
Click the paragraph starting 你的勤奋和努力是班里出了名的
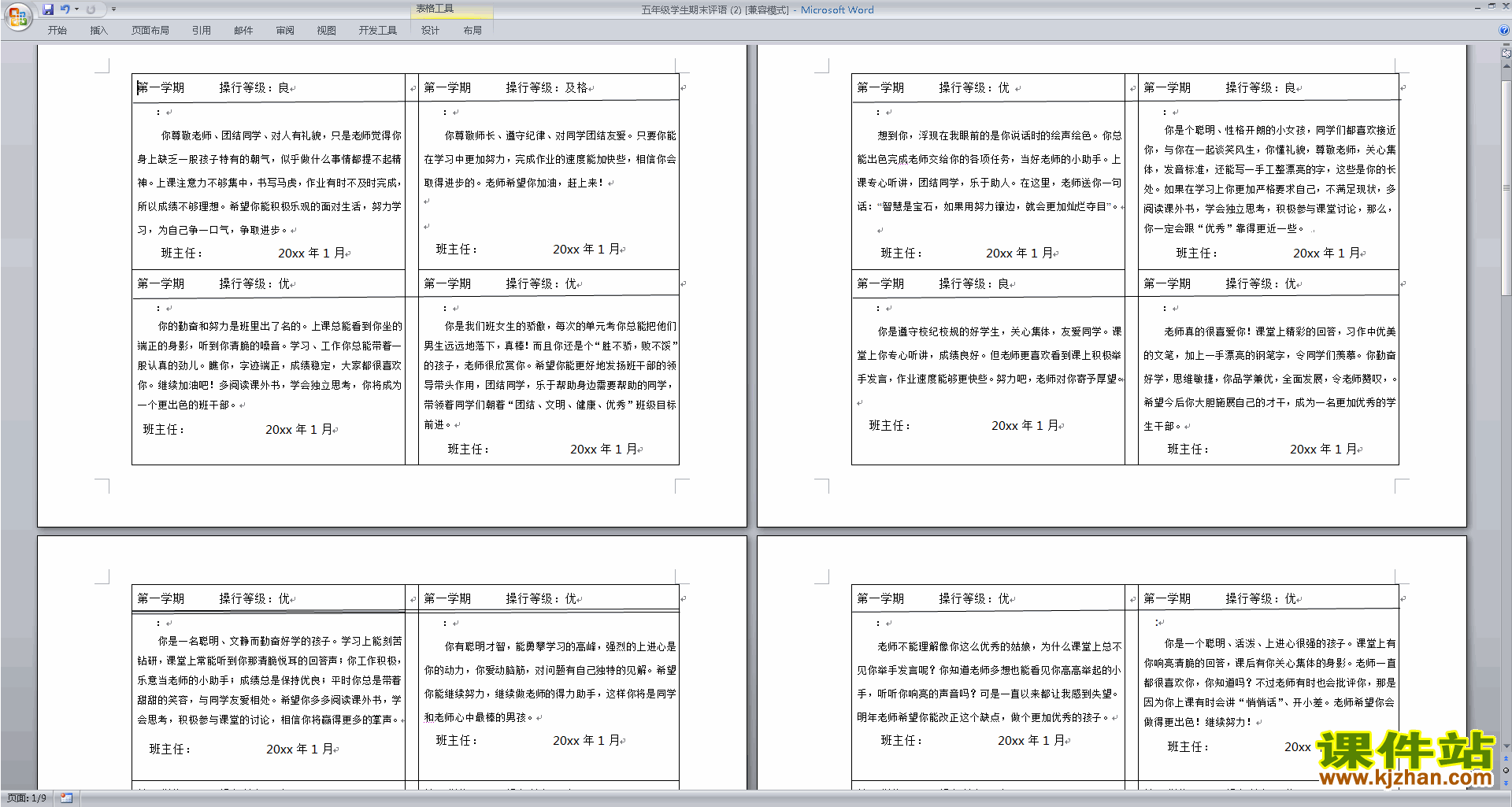tap(269, 365)
